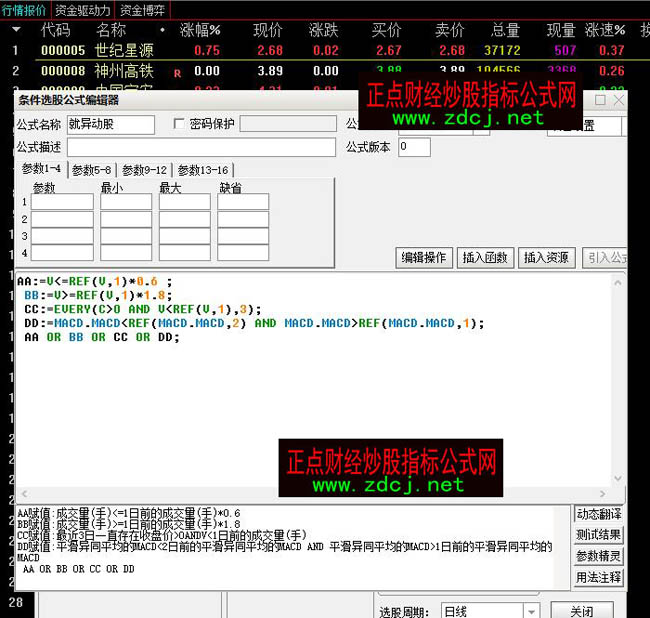Screen dimensions: 650x618
Task: Close the formula editor with X icon
Action: [620, 100]
